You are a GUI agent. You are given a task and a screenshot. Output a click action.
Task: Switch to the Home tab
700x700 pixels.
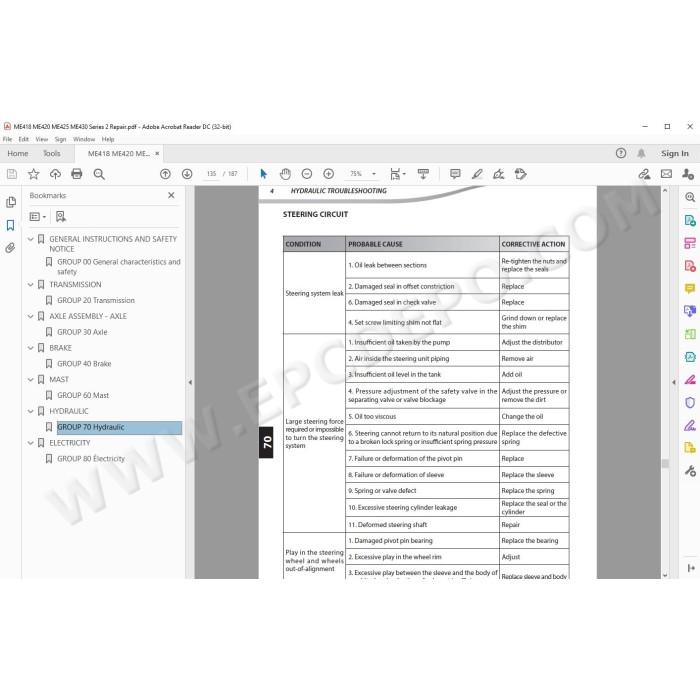18,154
